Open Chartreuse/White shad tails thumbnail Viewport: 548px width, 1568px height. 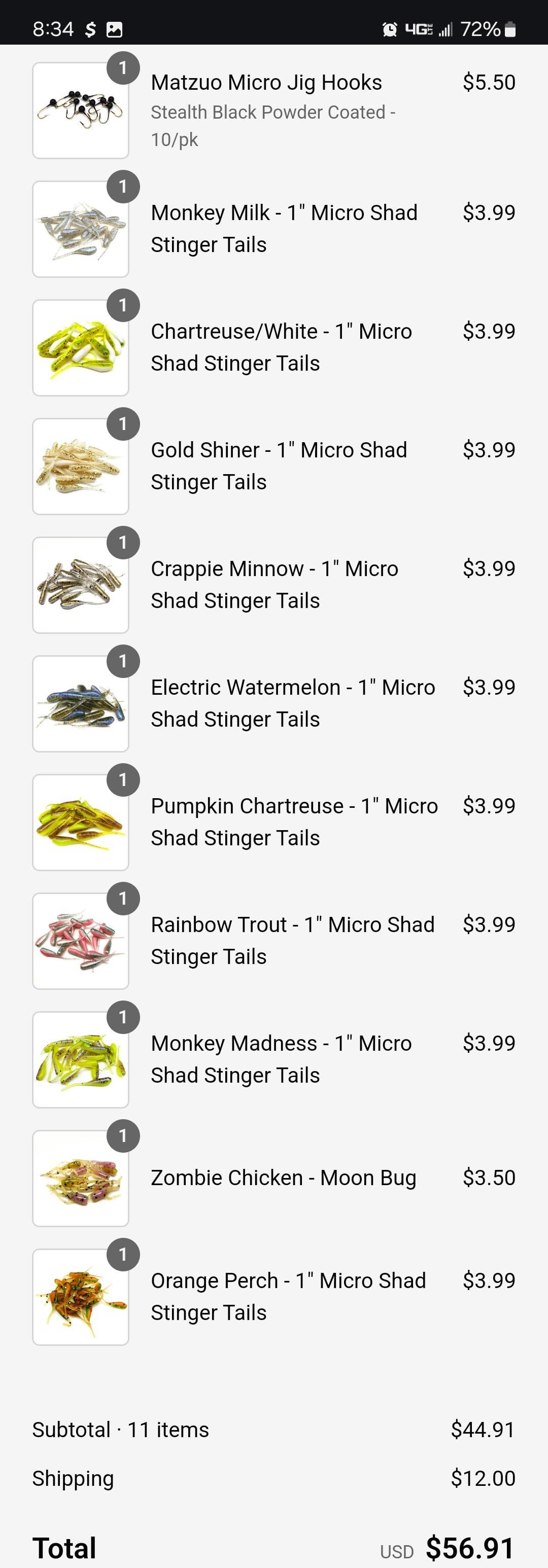pyautogui.click(x=80, y=348)
